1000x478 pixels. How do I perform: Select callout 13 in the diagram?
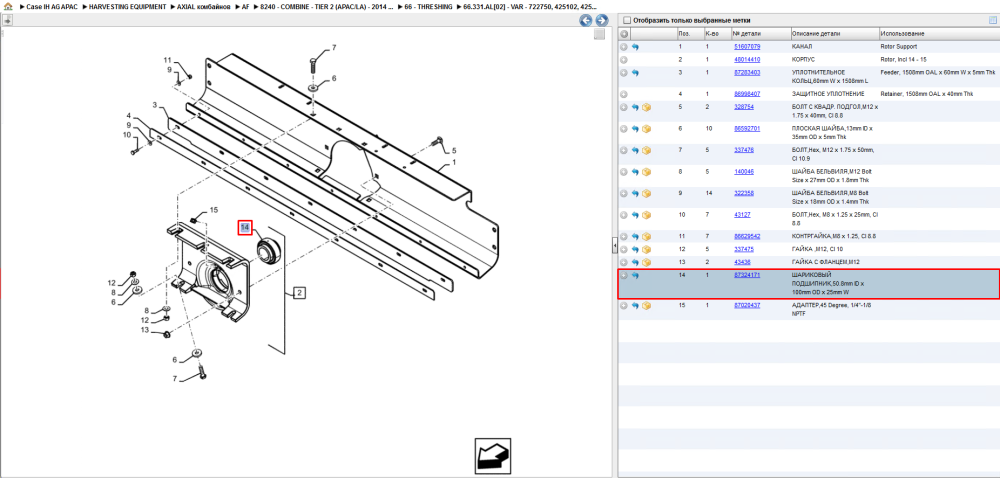tap(145, 330)
